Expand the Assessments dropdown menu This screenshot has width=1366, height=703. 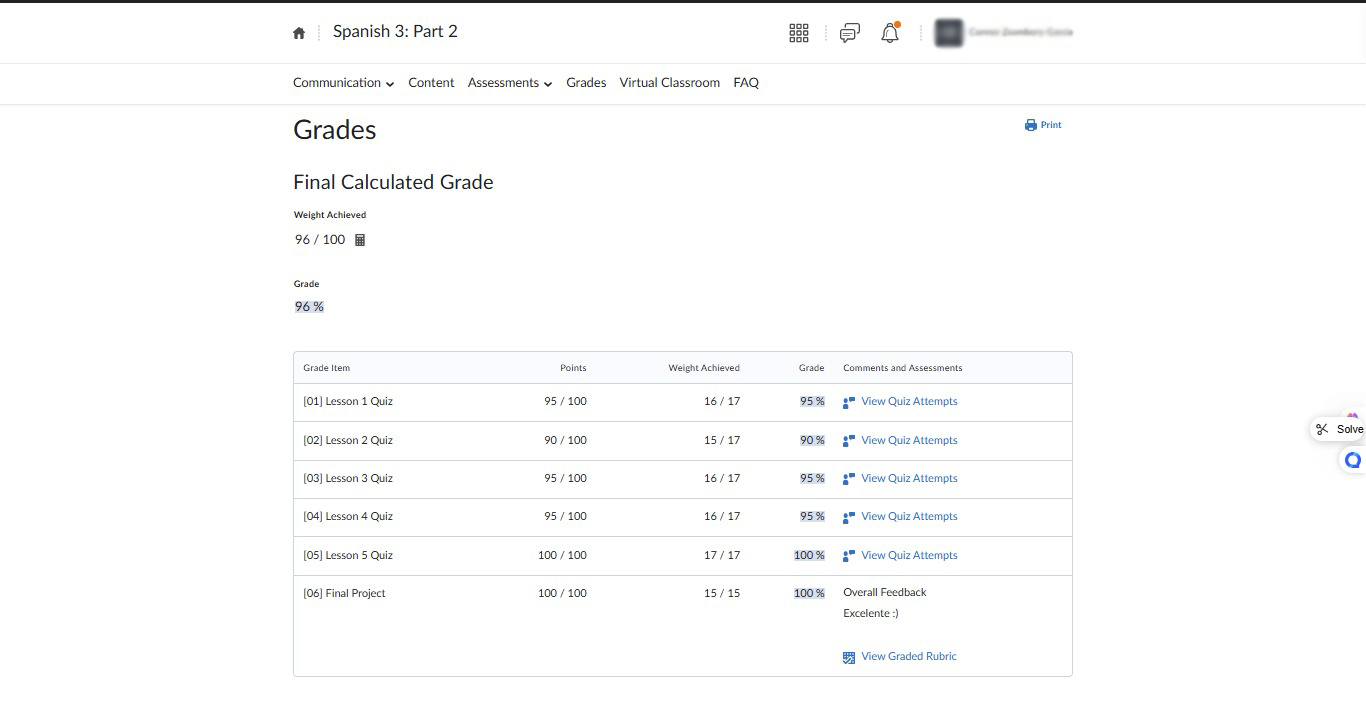(x=509, y=83)
